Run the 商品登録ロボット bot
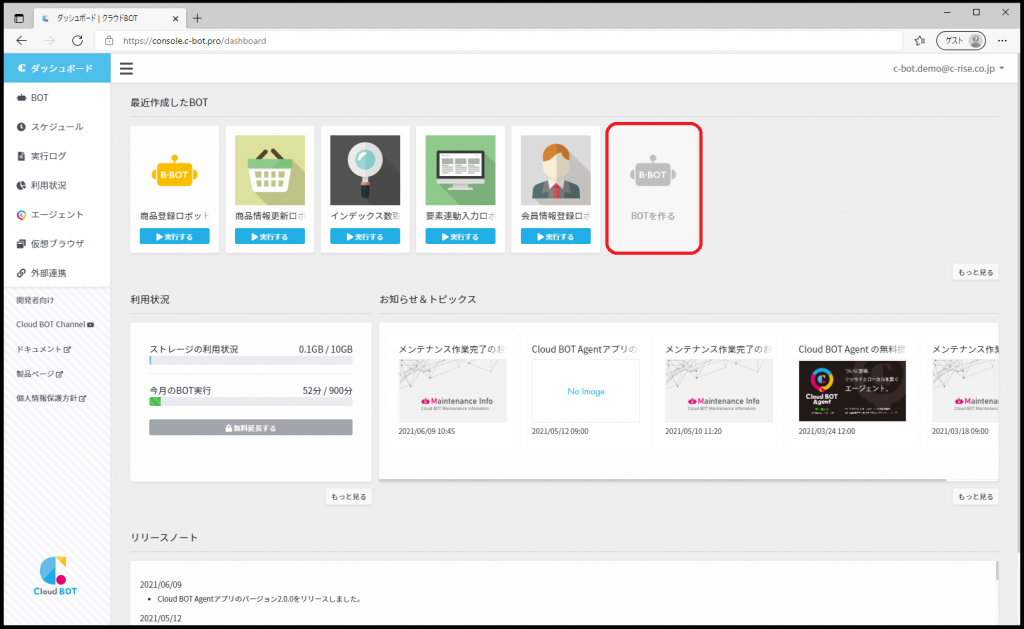The width and height of the screenshot is (1024, 629). (174, 236)
